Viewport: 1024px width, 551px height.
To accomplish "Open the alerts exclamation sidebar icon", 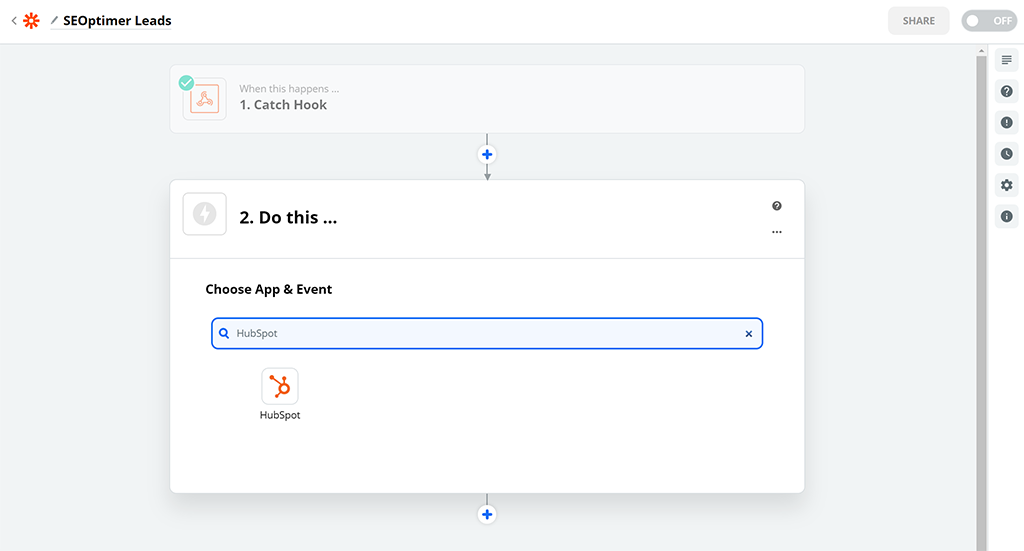I will click(x=1006, y=123).
